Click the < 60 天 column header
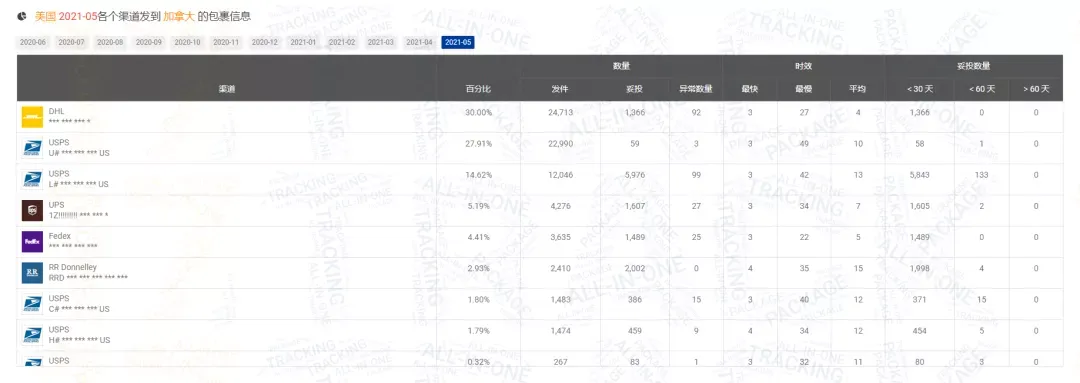1080x383 pixels. pyautogui.click(x=981, y=89)
